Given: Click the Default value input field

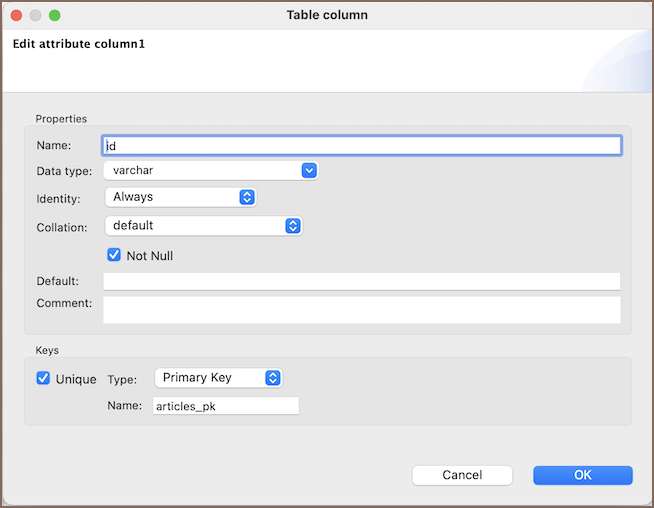Looking at the screenshot, I should coord(361,281).
